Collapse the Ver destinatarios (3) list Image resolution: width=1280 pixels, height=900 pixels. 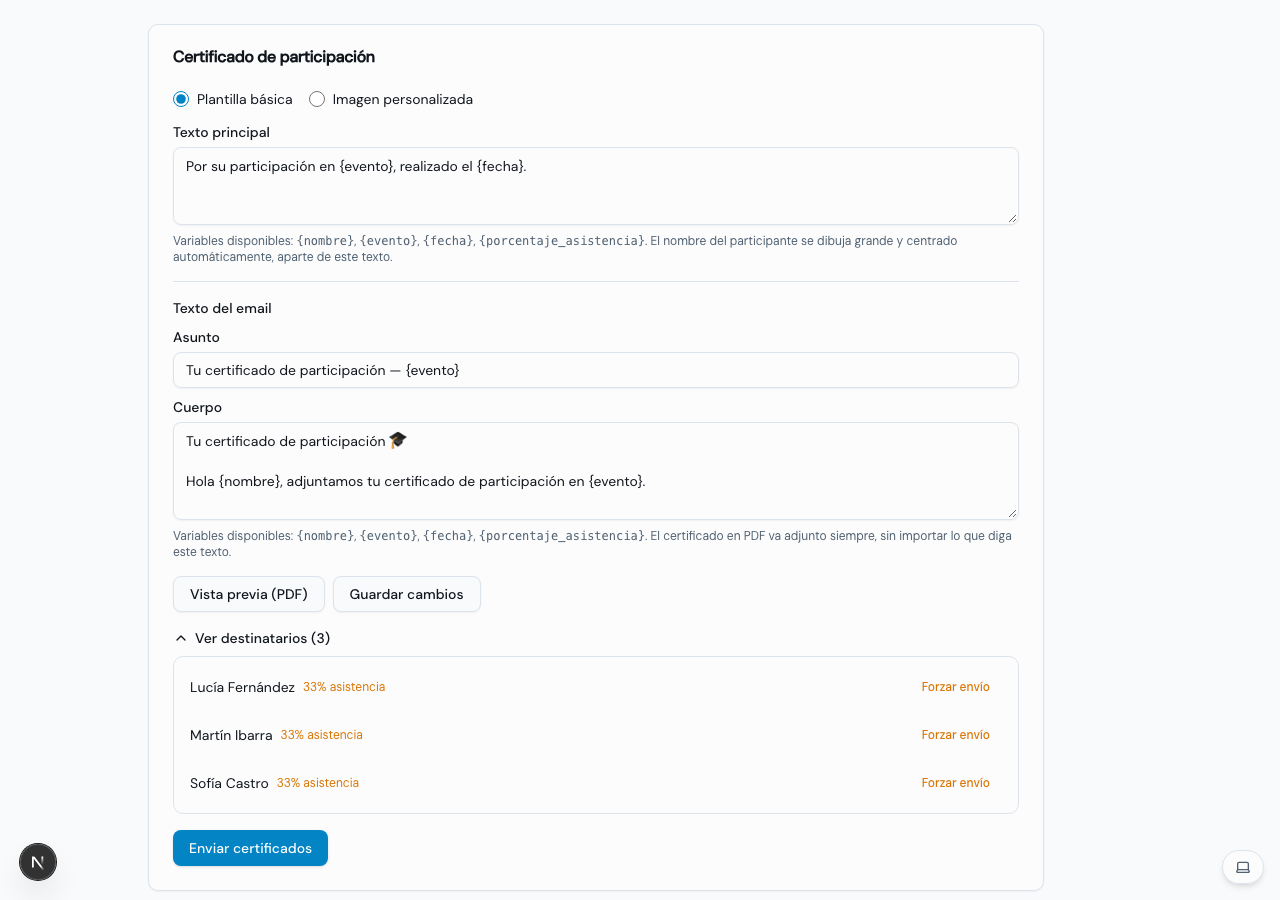252,638
